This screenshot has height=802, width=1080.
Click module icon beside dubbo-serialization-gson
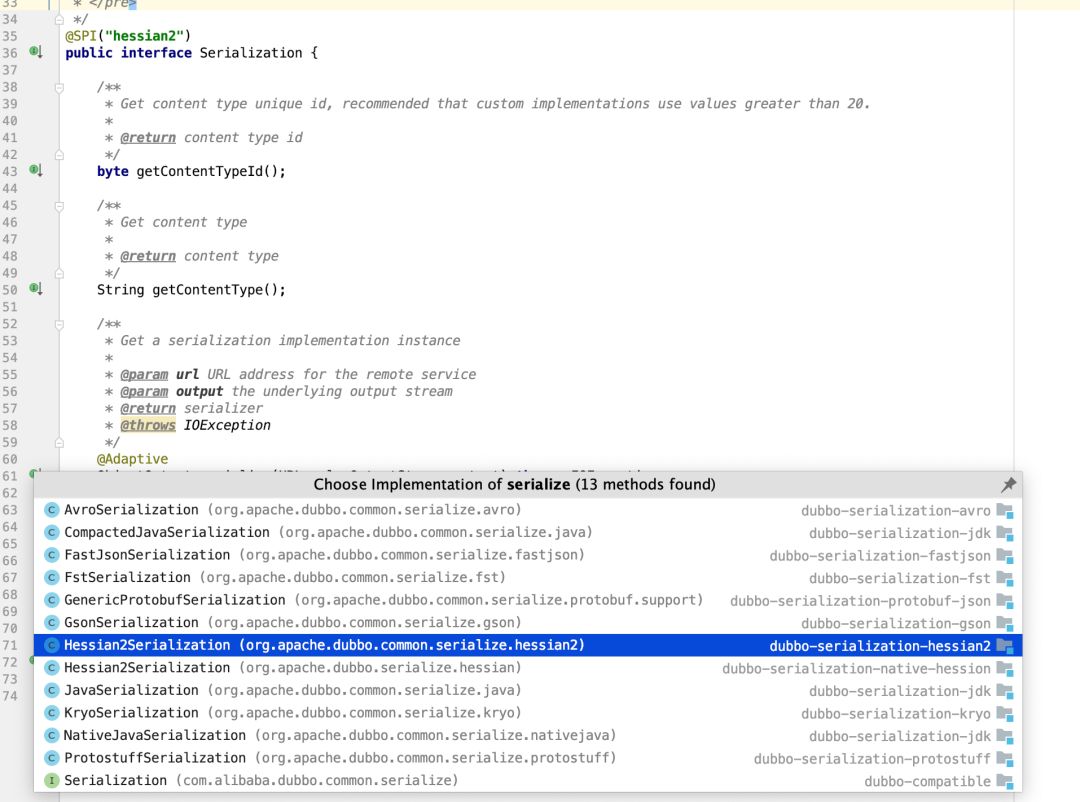coord(1005,624)
